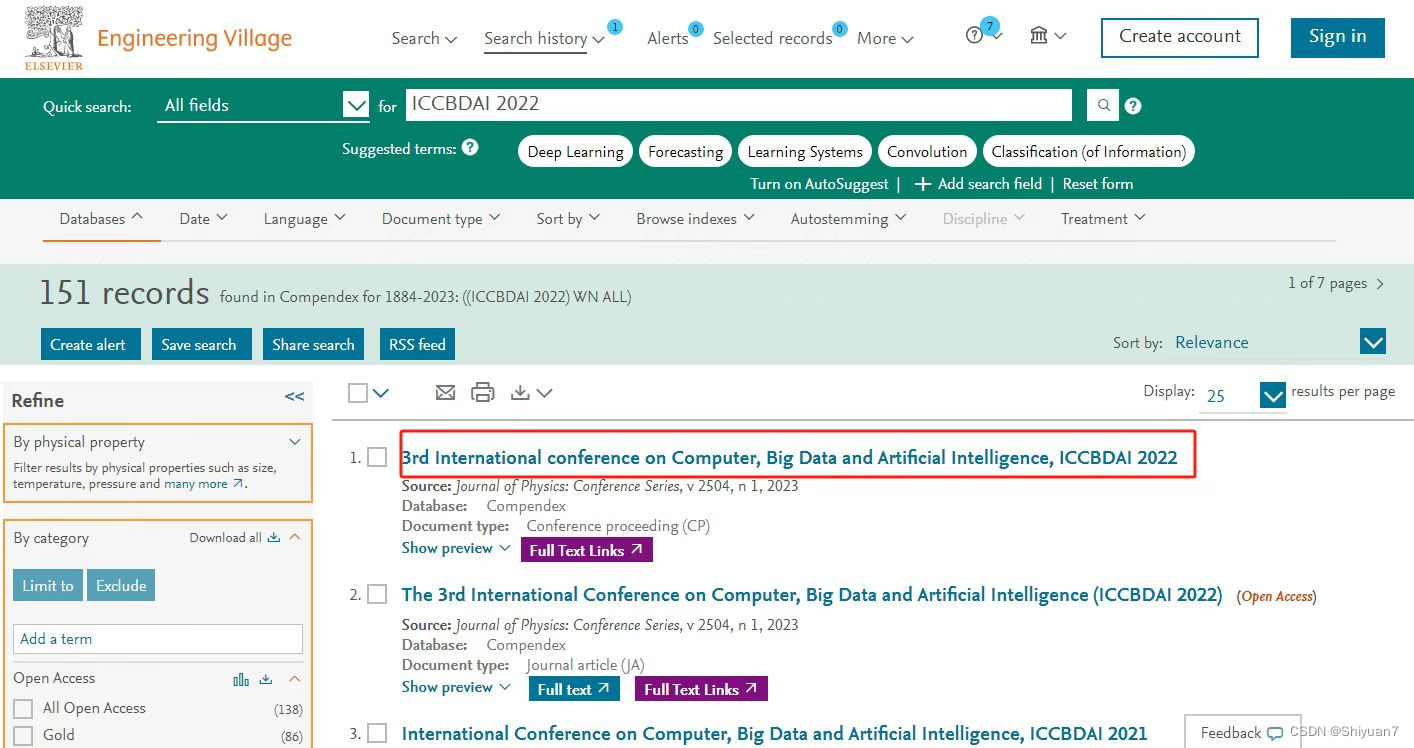Click Suggested terms help icon

click(x=470, y=148)
